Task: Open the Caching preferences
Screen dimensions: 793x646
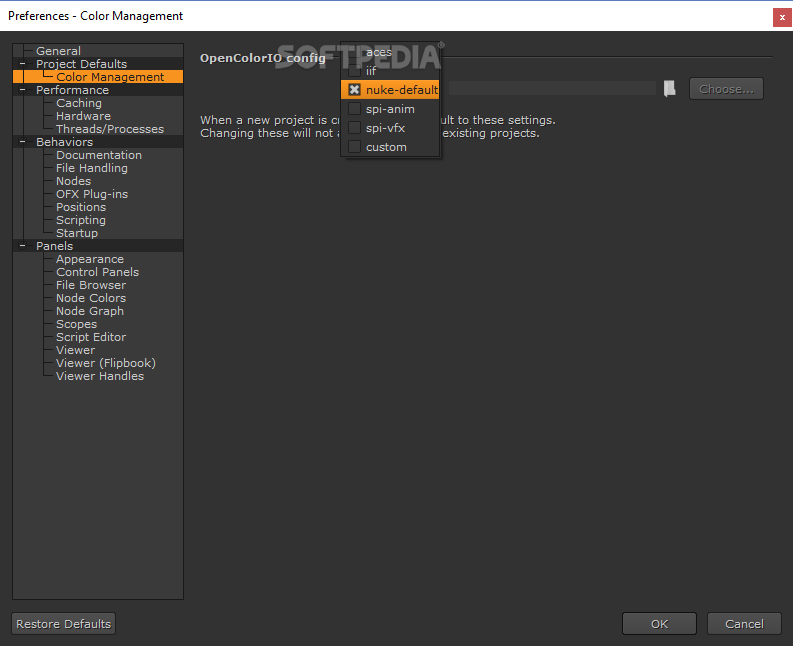Action: coord(79,103)
